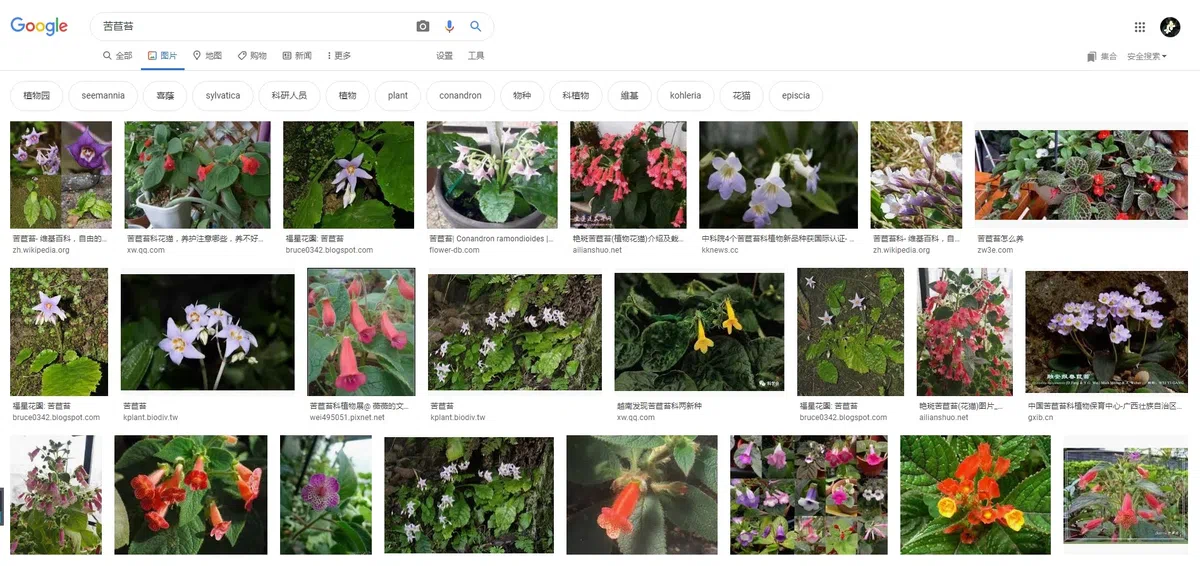Open the kknews.cc source link
The width and height of the screenshot is (1200, 566).
tap(720, 250)
